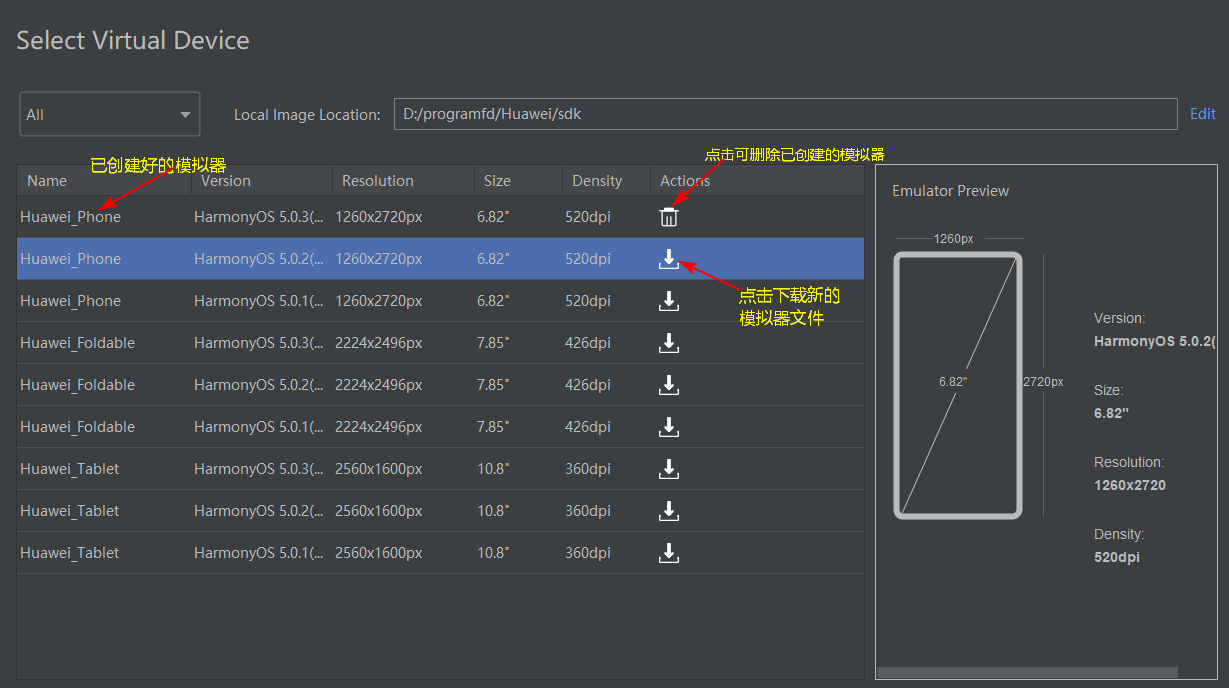Select Huawei_Tablet name in HarmonyOS 5.0.3 row
1229x688 pixels.
(69, 469)
